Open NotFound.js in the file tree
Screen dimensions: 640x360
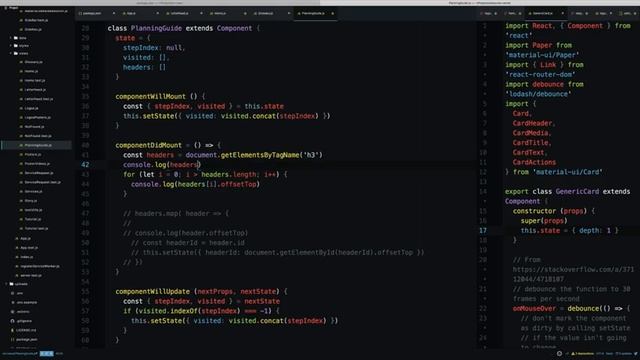pos(34,127)
